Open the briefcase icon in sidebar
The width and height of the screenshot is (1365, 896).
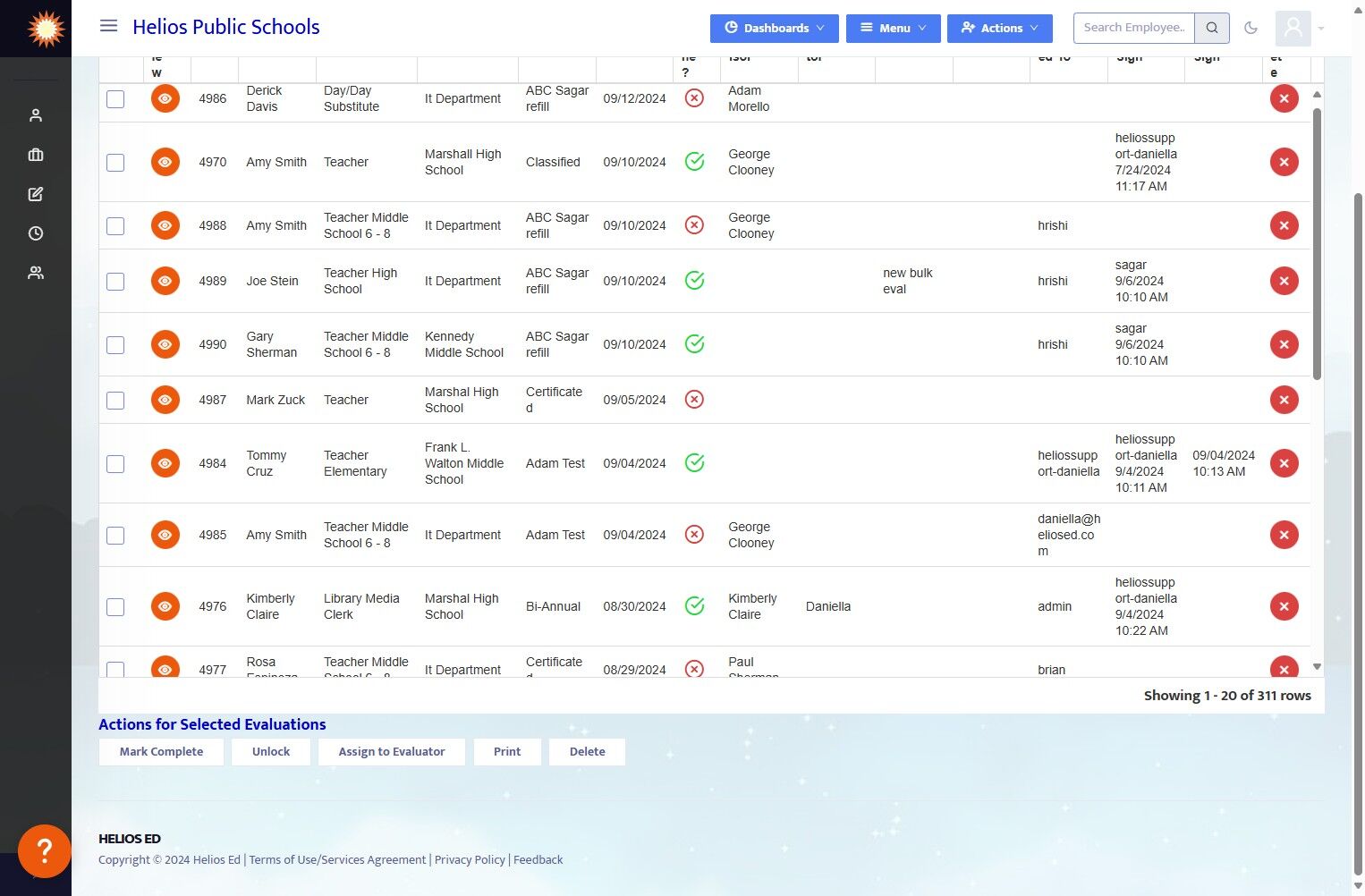pyautogui.click(x=36, y=155)
